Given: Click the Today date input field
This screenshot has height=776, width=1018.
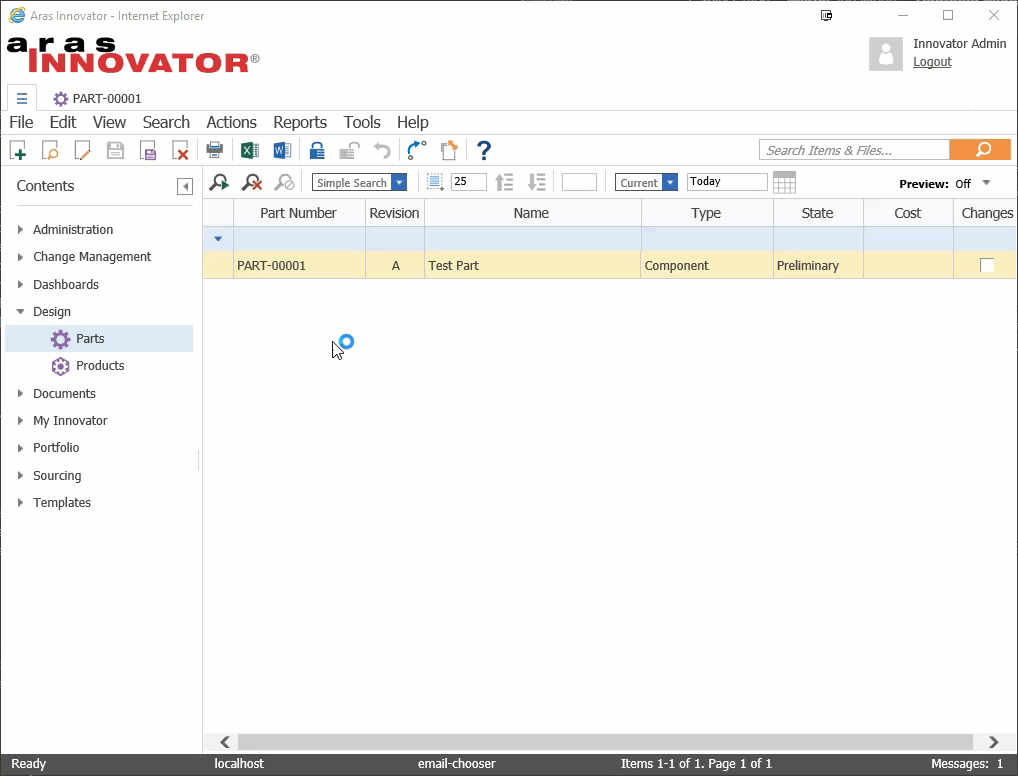Looking at the screenshot, I should coord(726,182).
